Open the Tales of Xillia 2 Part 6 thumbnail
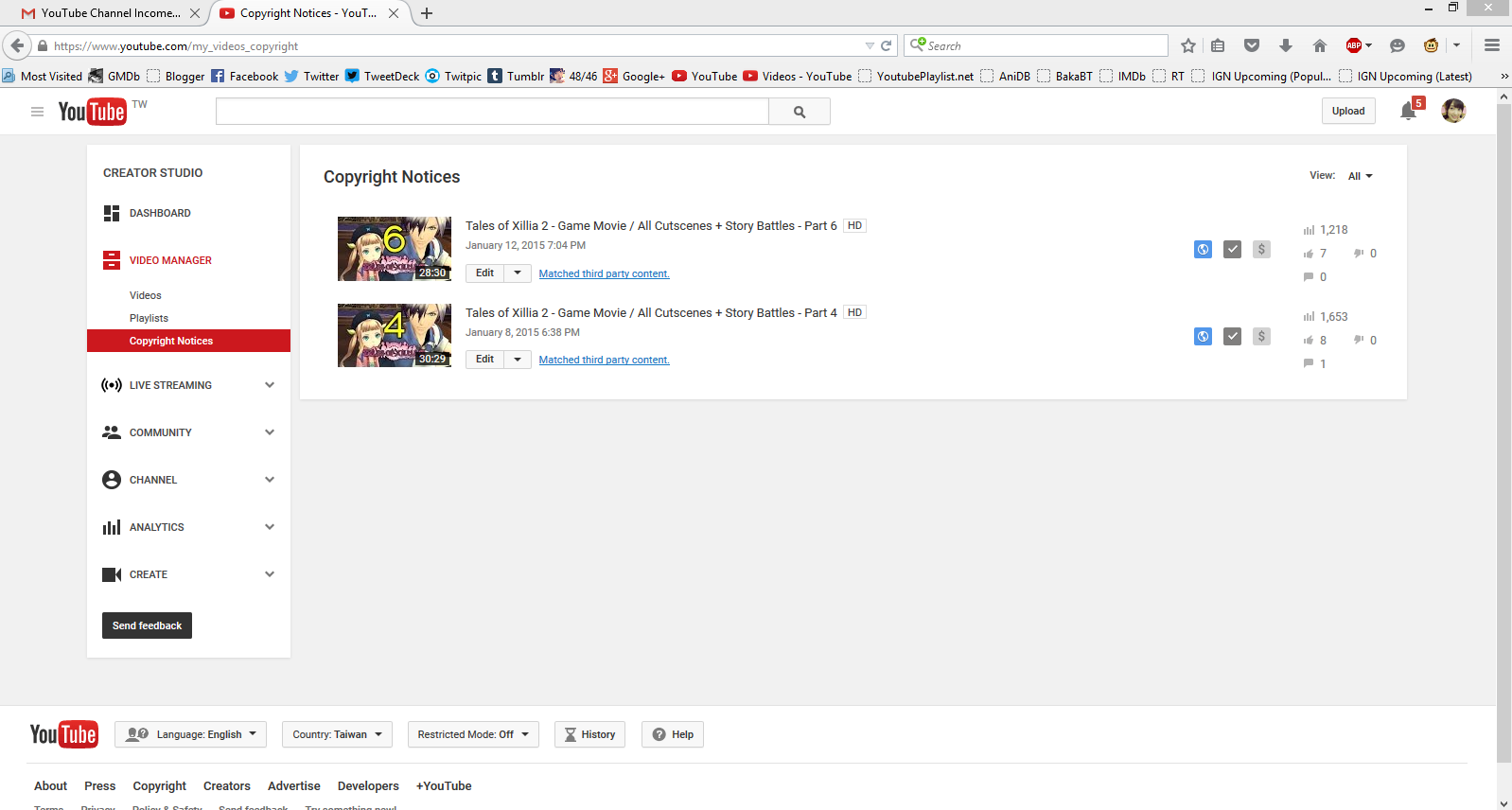This screenshot has height=810, width=1512. (x=395, y=249)
